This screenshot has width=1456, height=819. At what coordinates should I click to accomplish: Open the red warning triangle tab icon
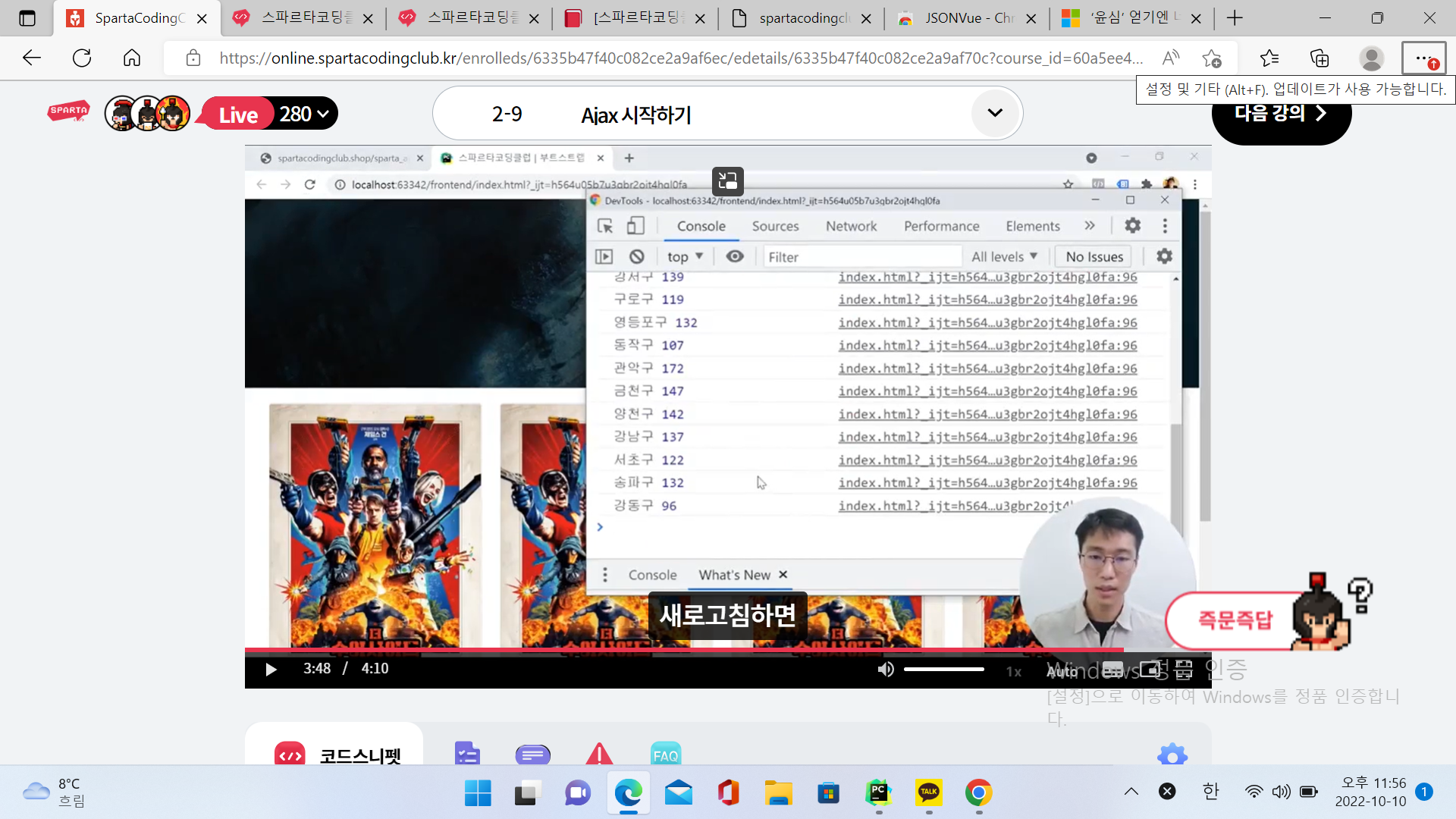[599, 754]
